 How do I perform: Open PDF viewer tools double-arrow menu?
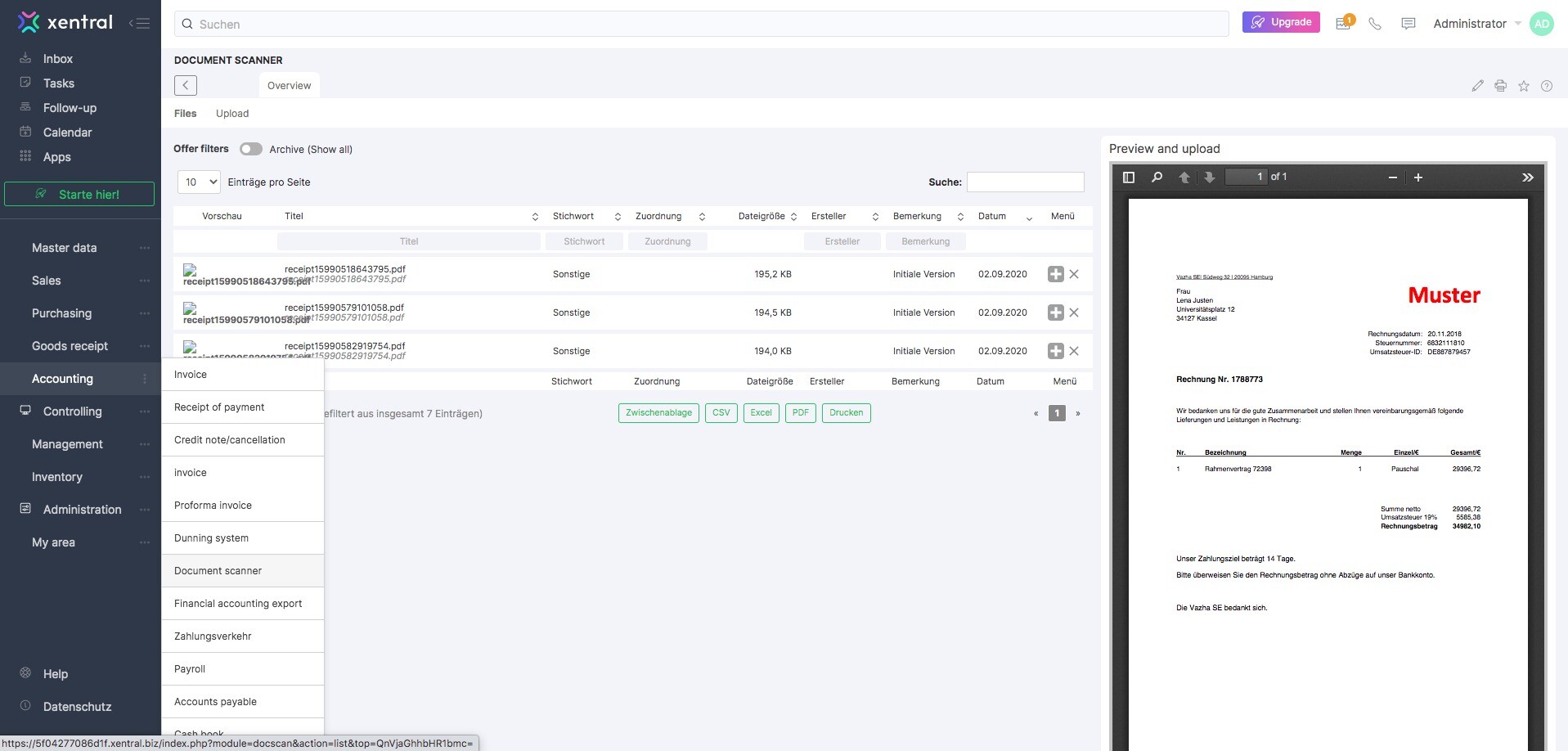pyautogui.click(x=1527, y=178)
